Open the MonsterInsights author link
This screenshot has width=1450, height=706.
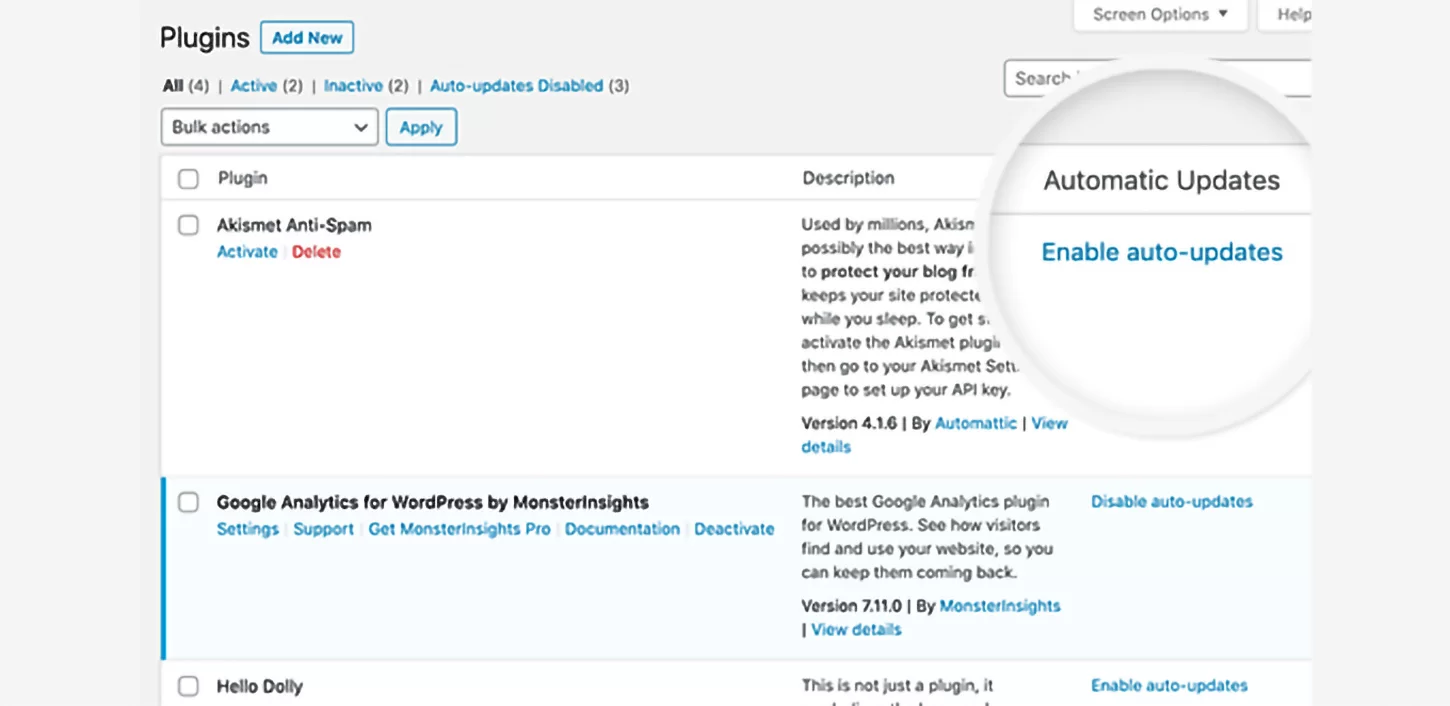[1000, 606]
